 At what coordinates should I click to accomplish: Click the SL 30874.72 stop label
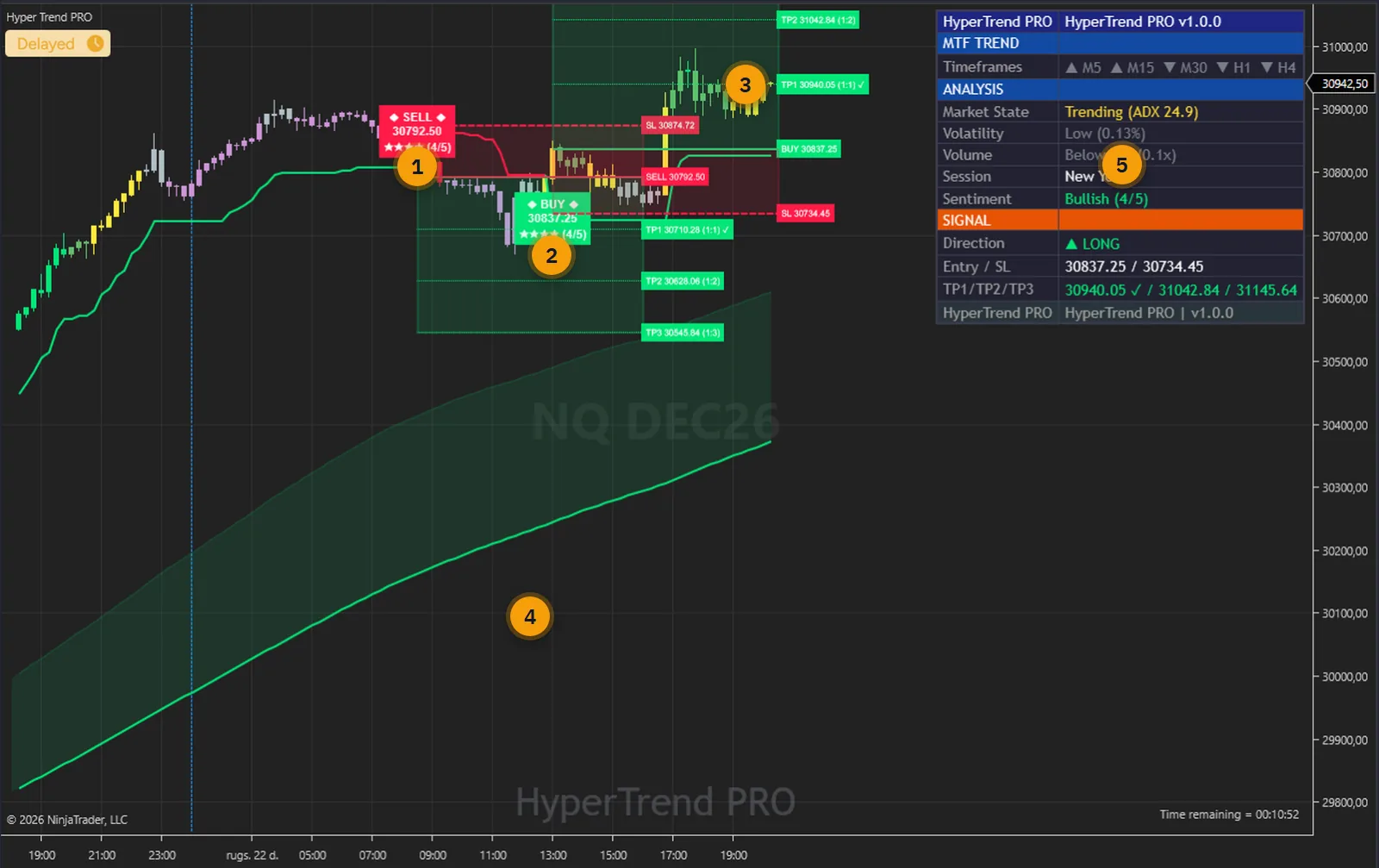pos(670,125)
